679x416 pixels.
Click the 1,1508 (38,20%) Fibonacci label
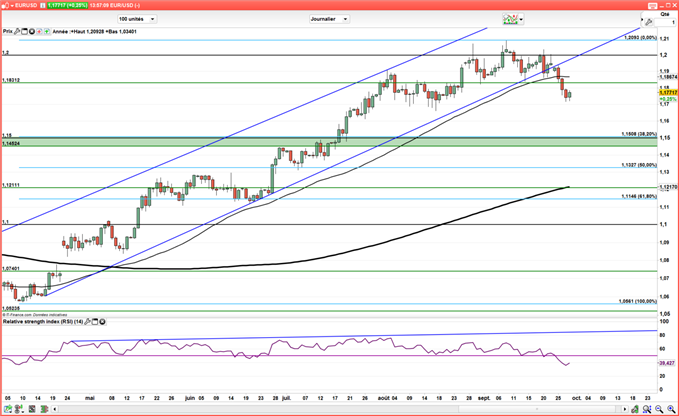pos(639,134)
